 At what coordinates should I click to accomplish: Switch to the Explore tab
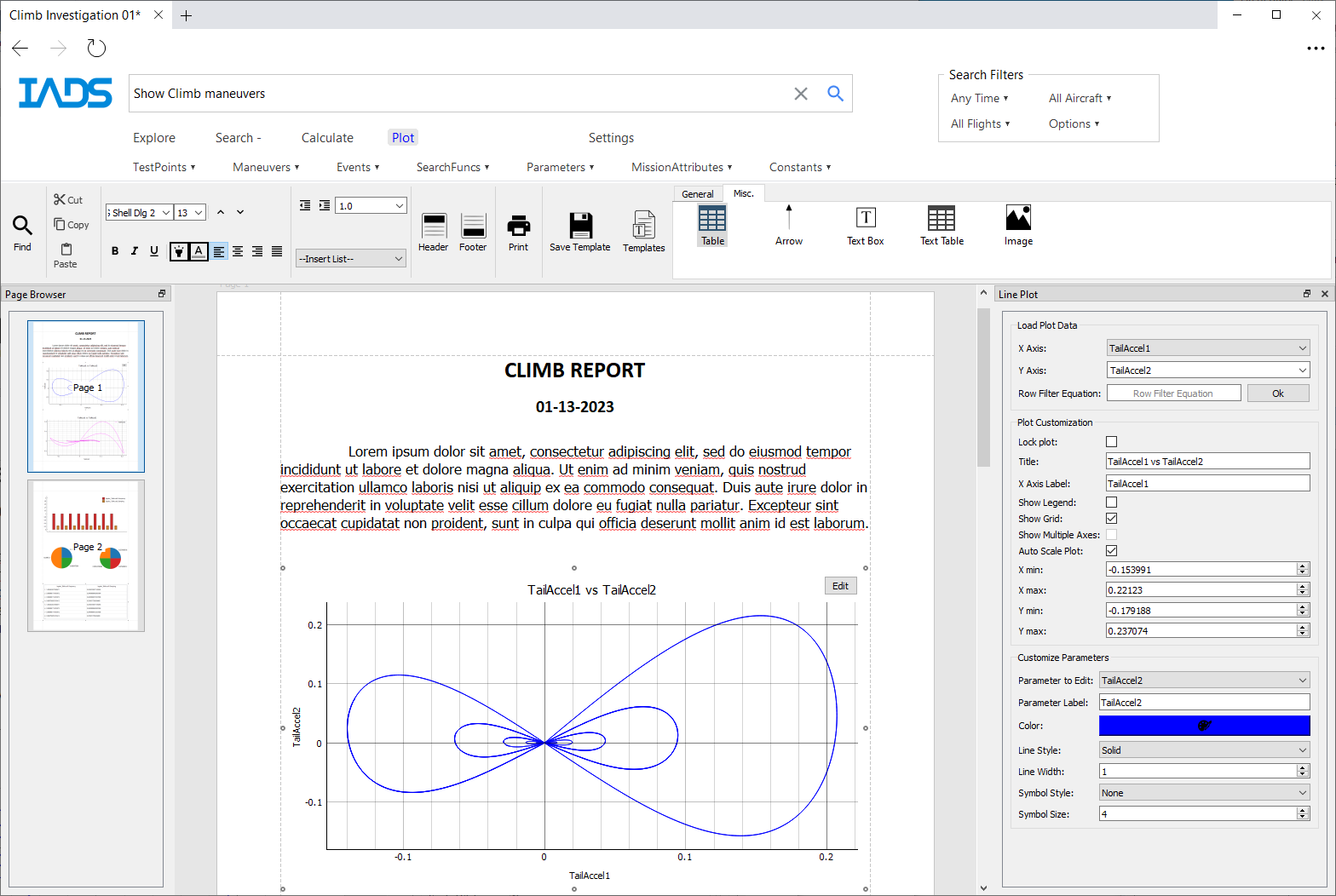tap(154, 138)
